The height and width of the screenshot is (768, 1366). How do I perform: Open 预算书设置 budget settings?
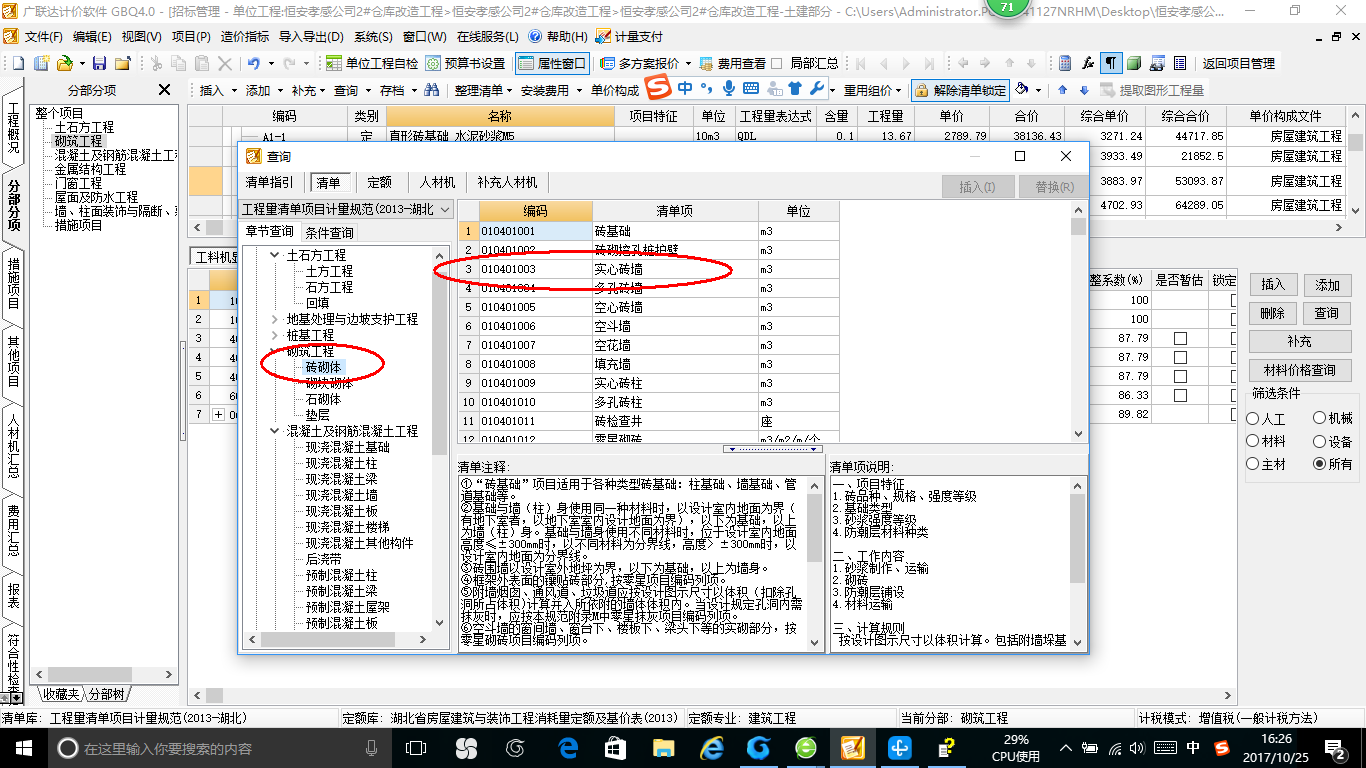[x=466, y=63]
